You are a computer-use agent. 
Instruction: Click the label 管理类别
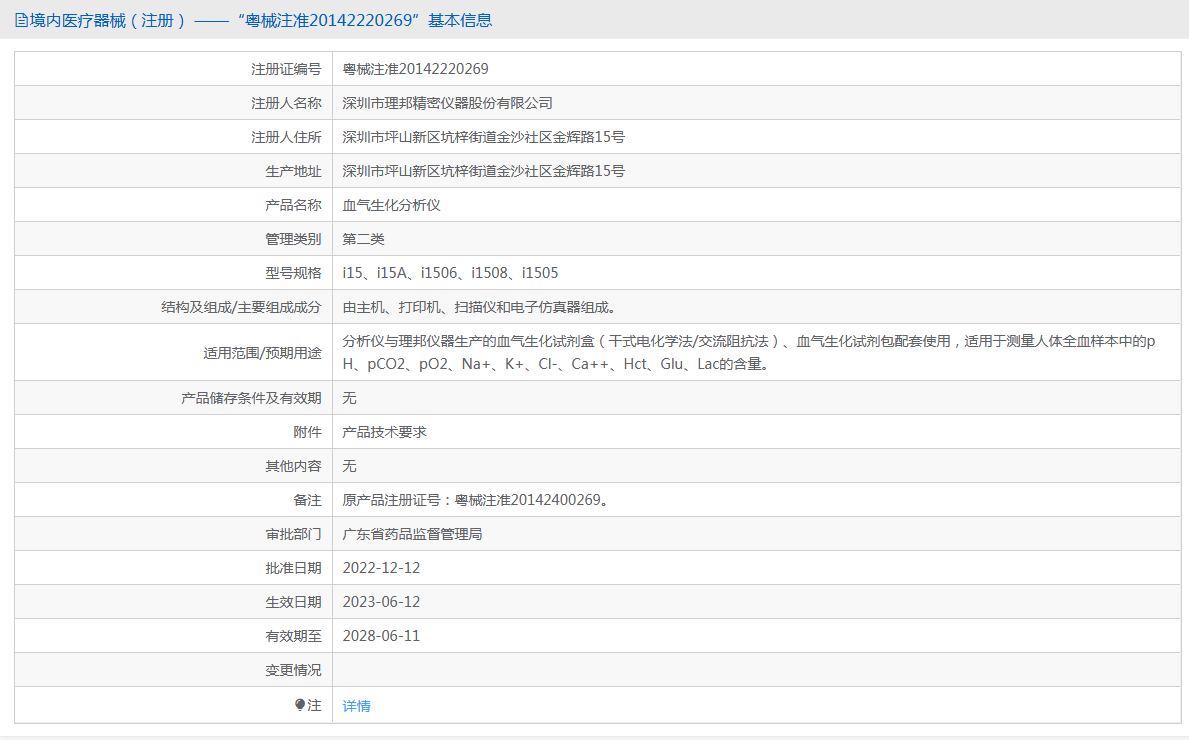click(x=293, y=240)
